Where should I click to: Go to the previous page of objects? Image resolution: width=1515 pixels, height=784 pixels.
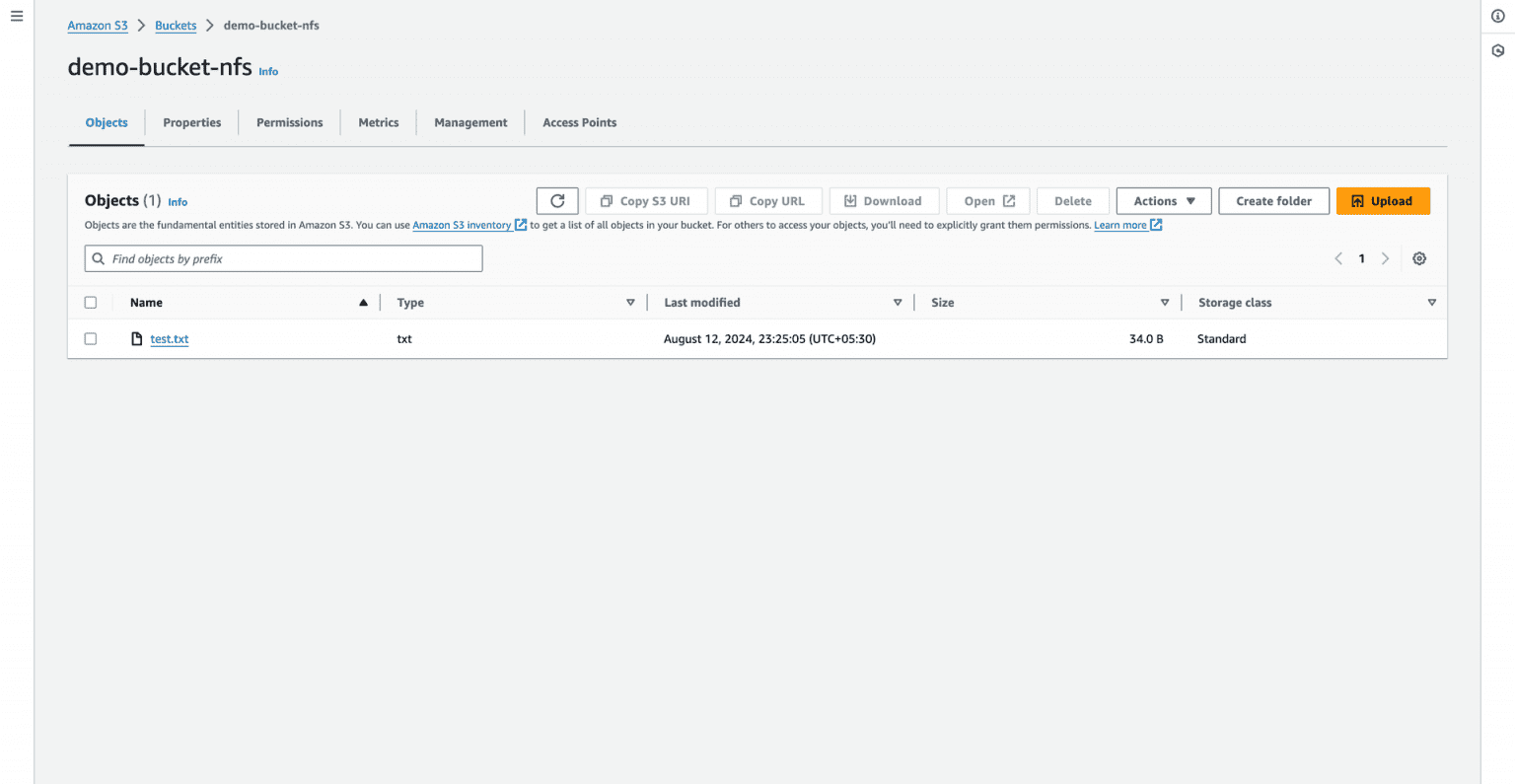point(1337,257)
